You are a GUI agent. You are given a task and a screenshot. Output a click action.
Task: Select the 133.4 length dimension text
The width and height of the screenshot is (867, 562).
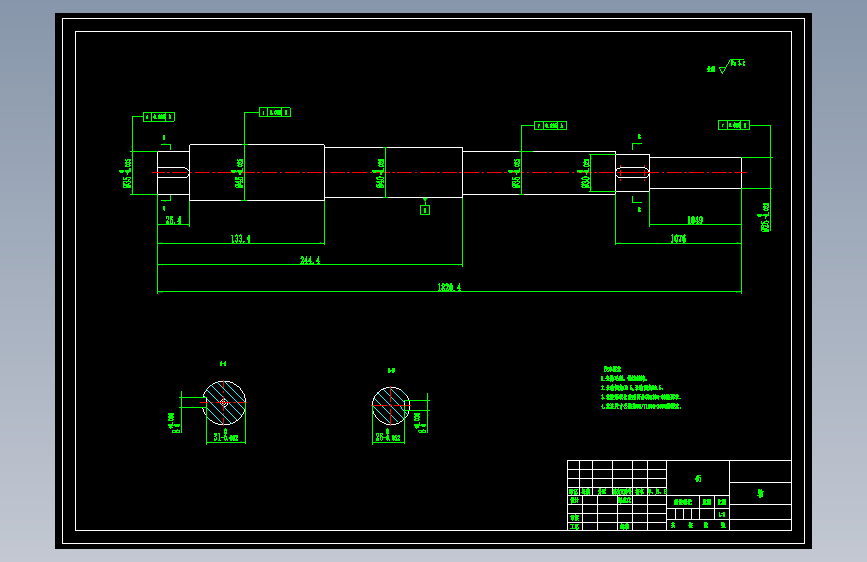click(x=240, y=239)
